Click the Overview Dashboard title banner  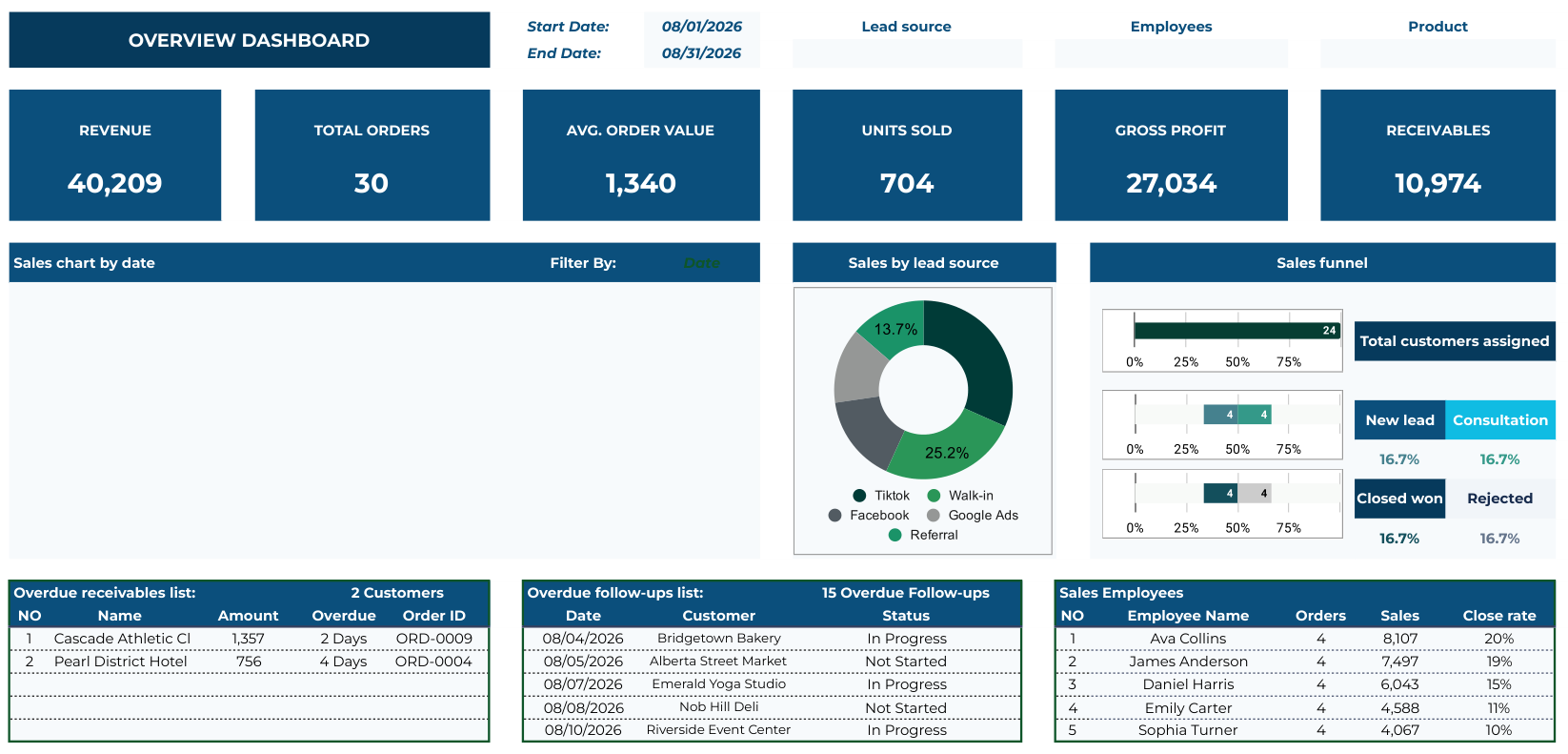click(250, 40)
